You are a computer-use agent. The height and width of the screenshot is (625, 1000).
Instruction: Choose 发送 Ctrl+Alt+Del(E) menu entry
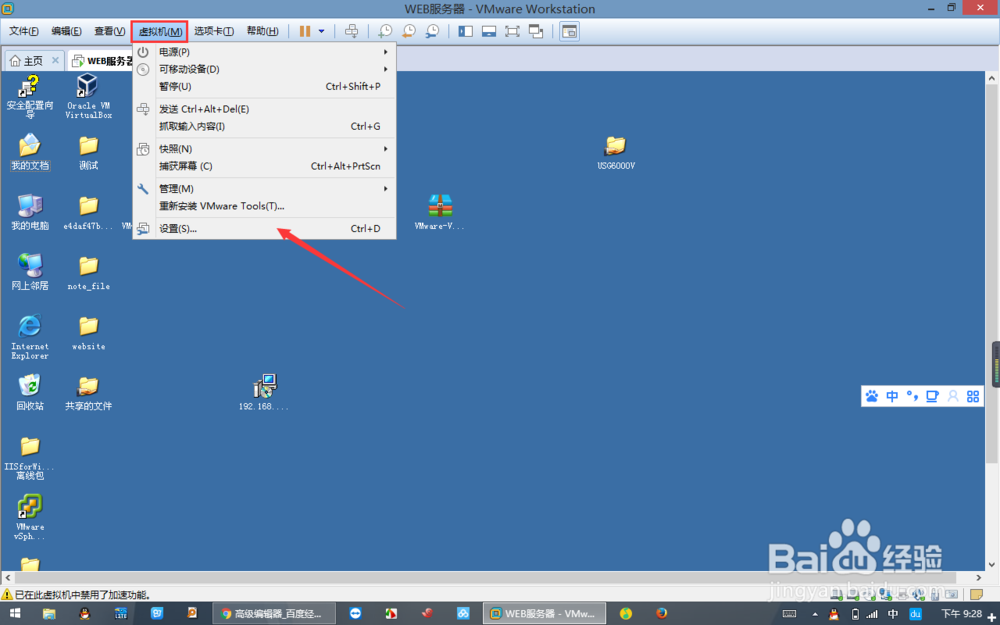coord(265,109)
